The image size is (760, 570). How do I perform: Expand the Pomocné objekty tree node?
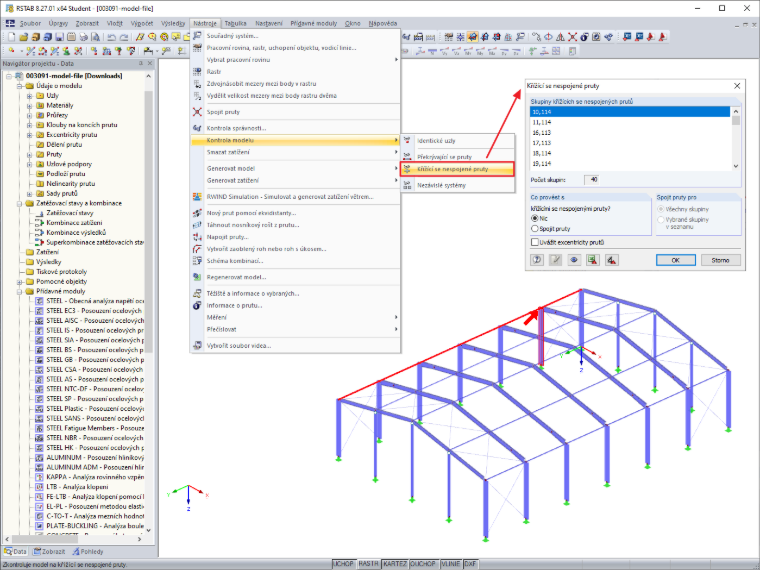(x=19, y=282)
